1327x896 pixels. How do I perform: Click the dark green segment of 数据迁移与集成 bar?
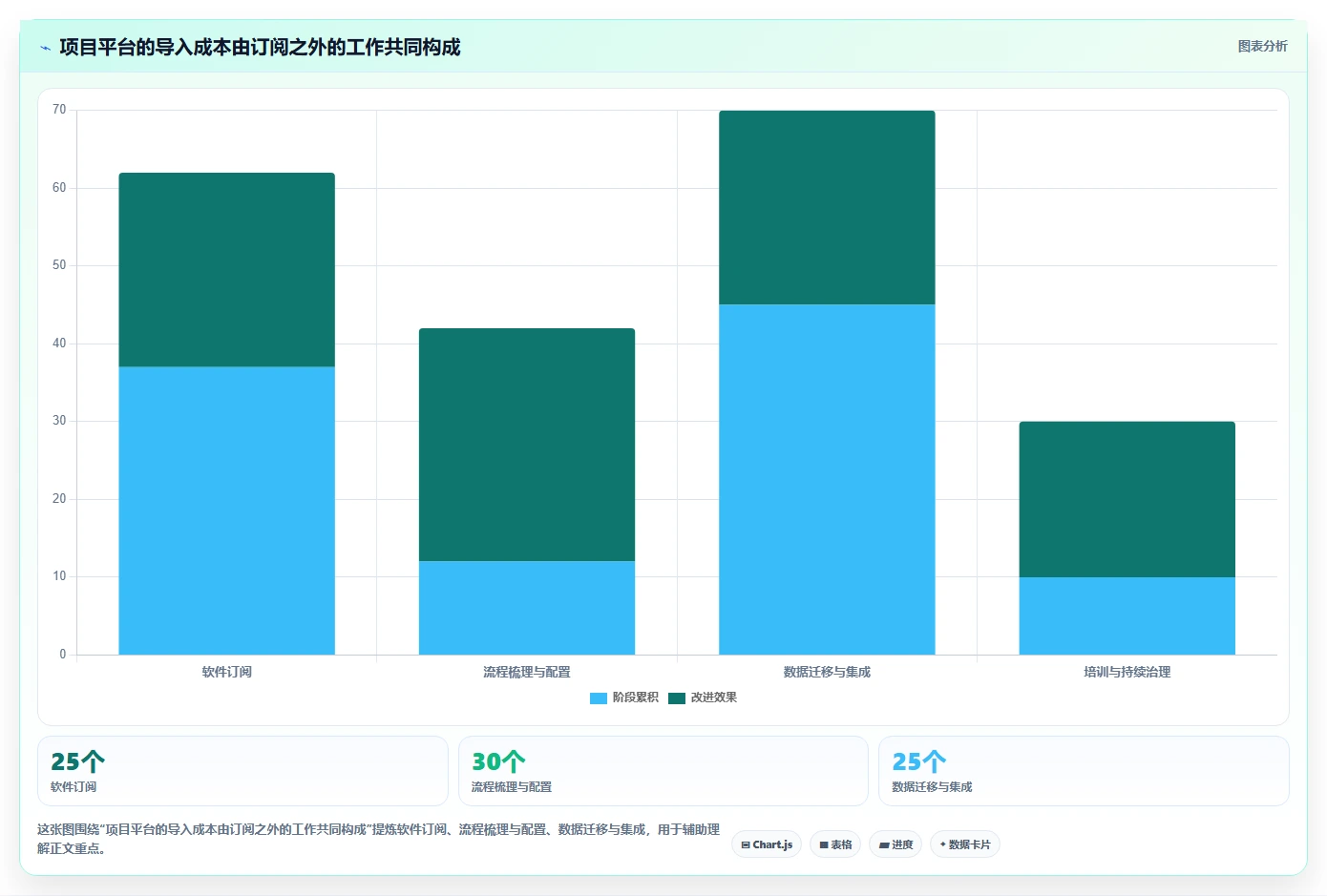click(827, 208)
